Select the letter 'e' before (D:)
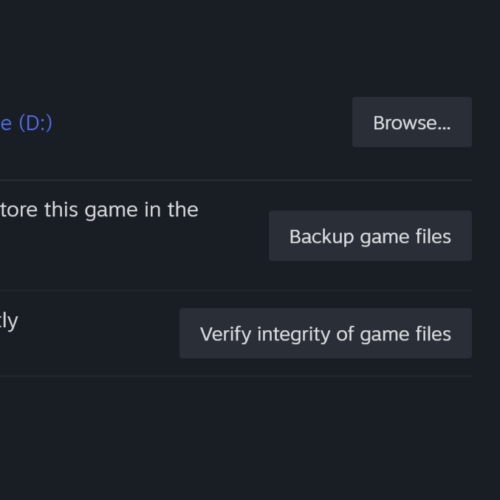Viewport: 500px width, 500px height. click(x=6, y=124)
